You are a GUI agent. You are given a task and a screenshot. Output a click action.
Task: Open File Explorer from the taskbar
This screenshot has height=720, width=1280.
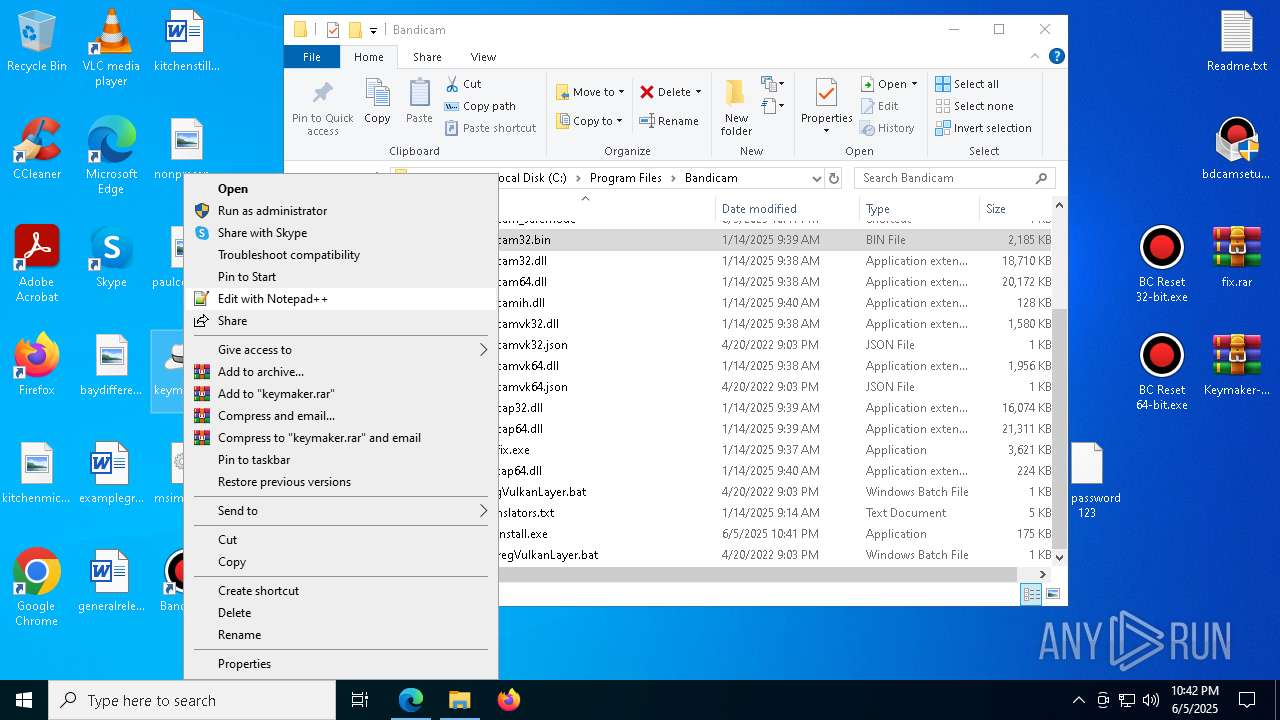(459, 700)
